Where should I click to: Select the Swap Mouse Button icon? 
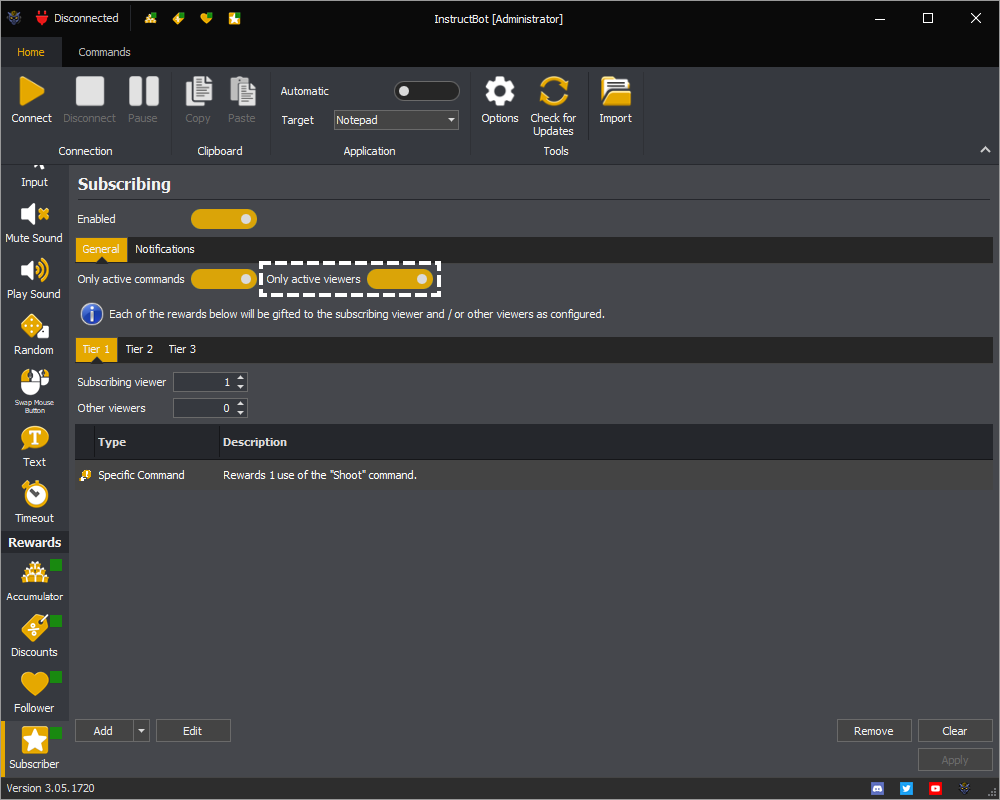pyautogui.click(x=34, y=383)
